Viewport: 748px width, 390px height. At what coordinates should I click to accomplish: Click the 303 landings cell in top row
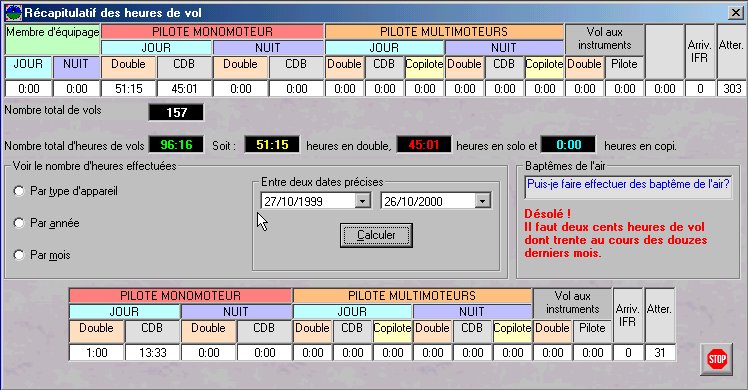click(x=731, y=89)
